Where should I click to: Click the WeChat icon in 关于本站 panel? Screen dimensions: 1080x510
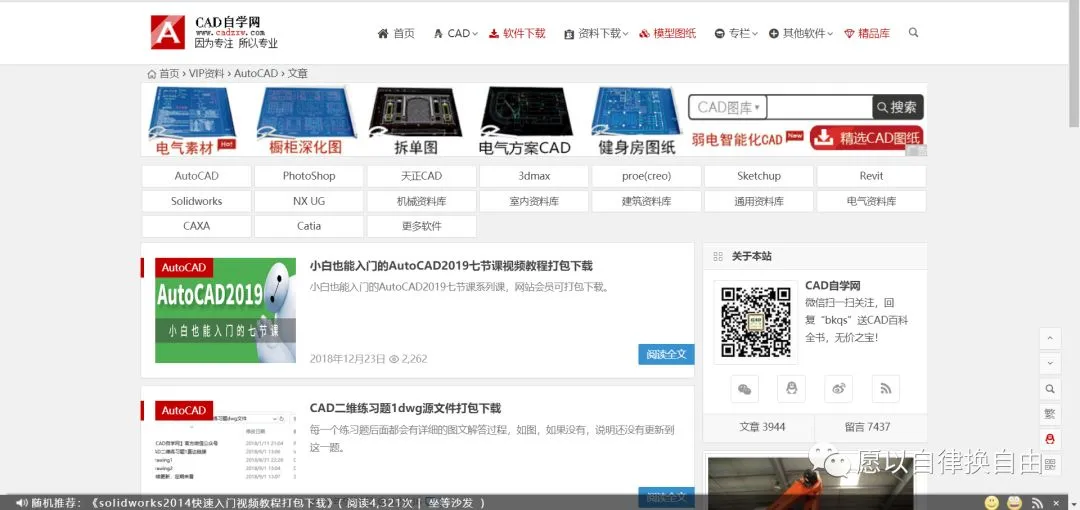[745, 389]
